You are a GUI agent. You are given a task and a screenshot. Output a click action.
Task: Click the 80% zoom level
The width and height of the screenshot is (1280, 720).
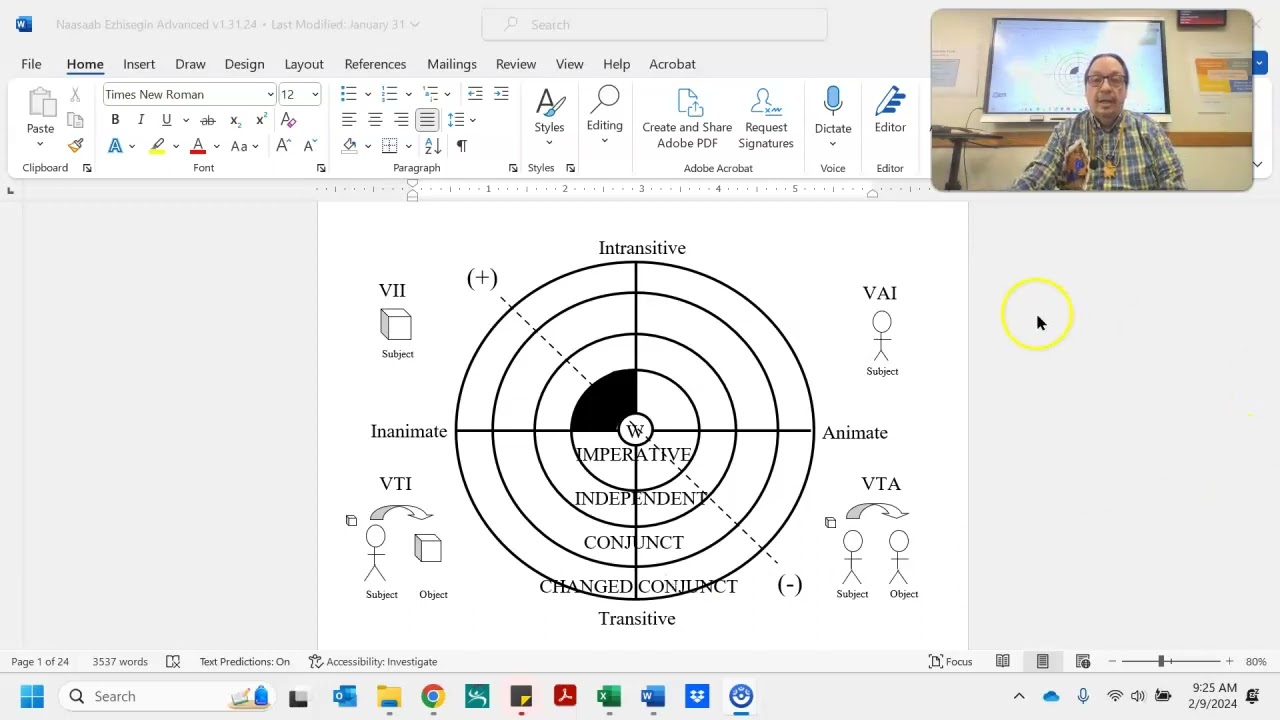[x=1256, y=661]
